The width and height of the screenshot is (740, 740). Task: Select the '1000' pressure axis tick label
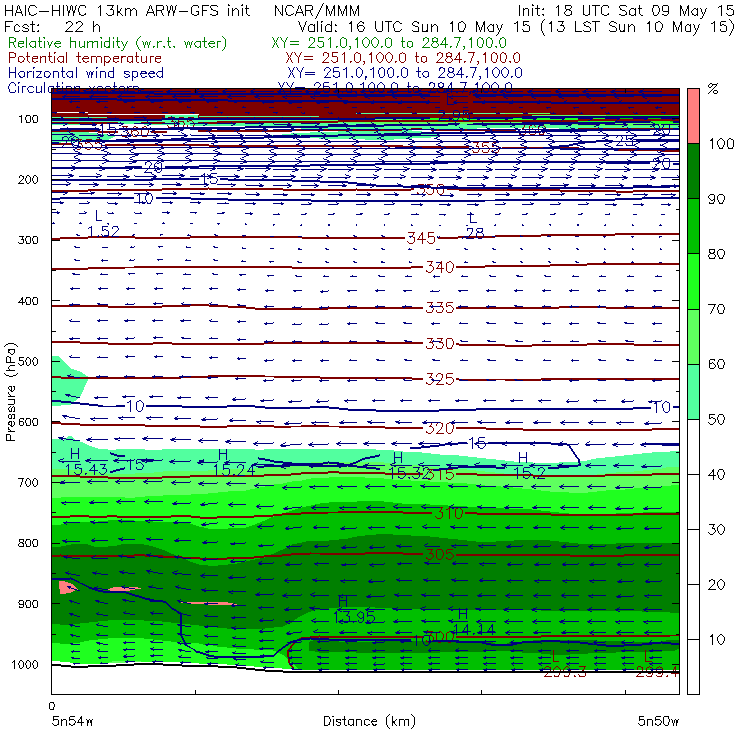click(x=25, y=664)
